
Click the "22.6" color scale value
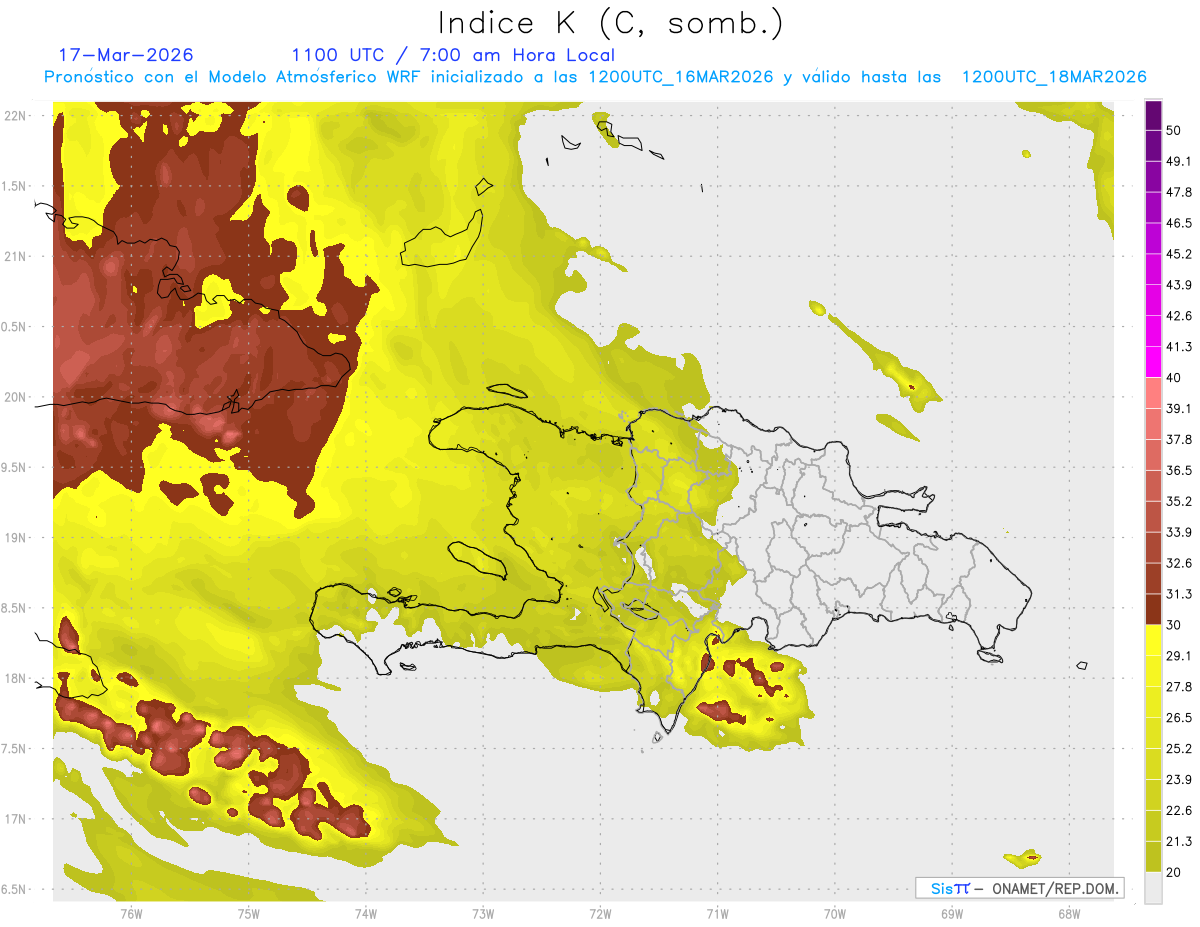[1179, 811]
